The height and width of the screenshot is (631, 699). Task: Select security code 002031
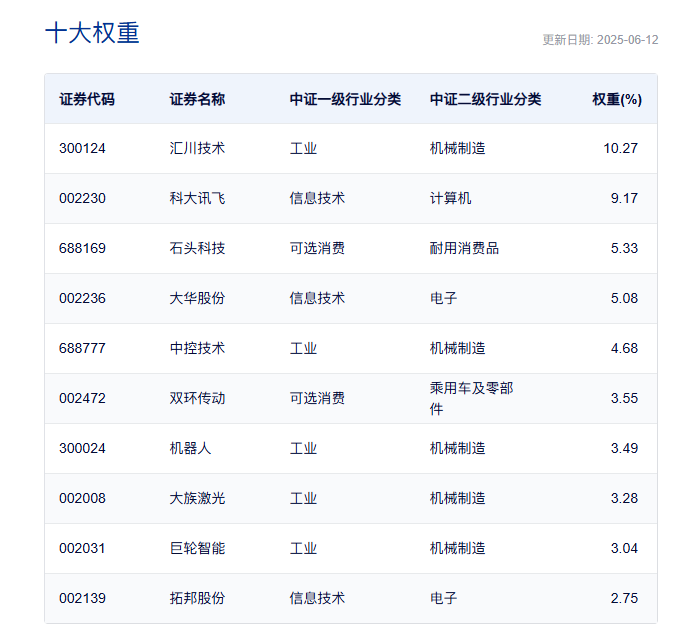[82, 548]
